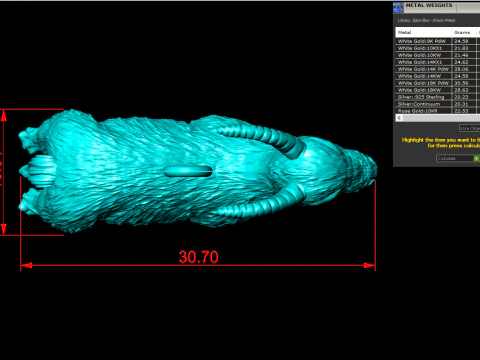Select the White Gold:18KW row
The height and width of the screenshot is (360, 480).
[438, 90]
